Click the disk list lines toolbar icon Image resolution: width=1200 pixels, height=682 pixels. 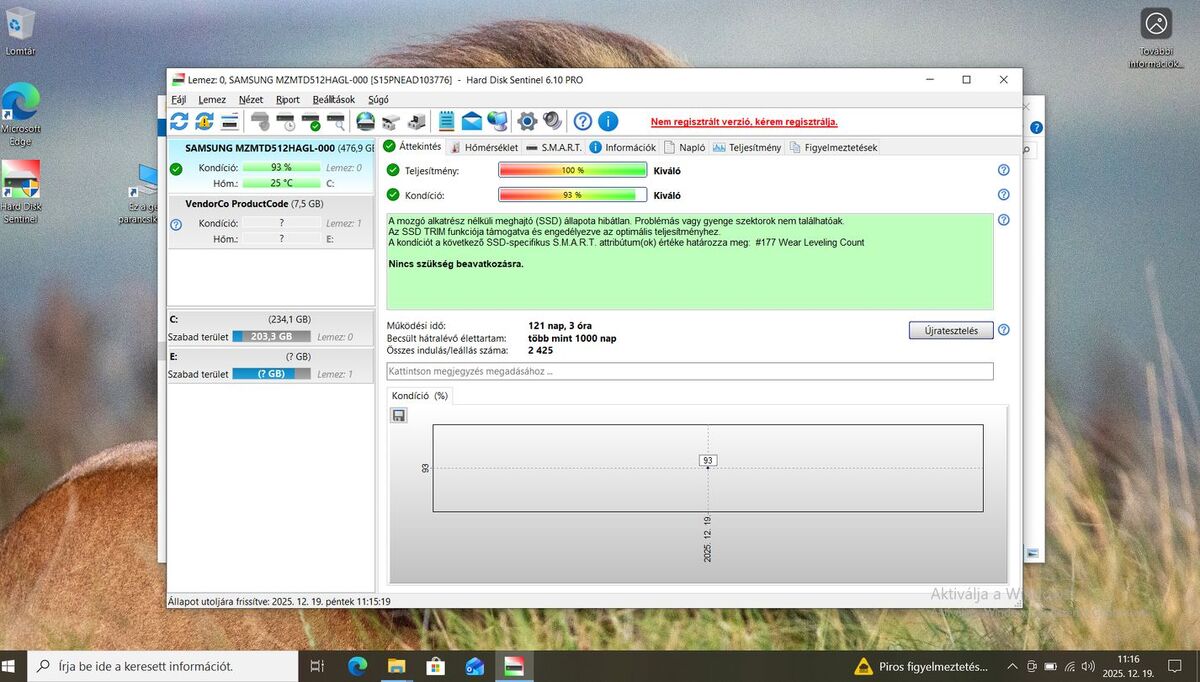(230, 121)
